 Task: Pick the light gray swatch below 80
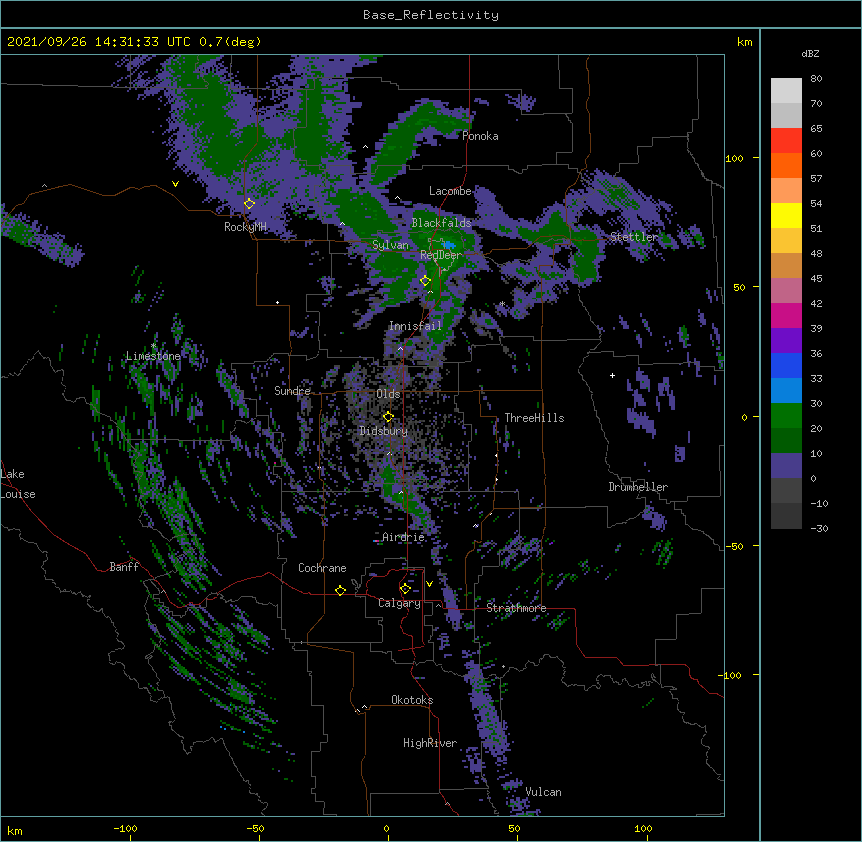786,91
